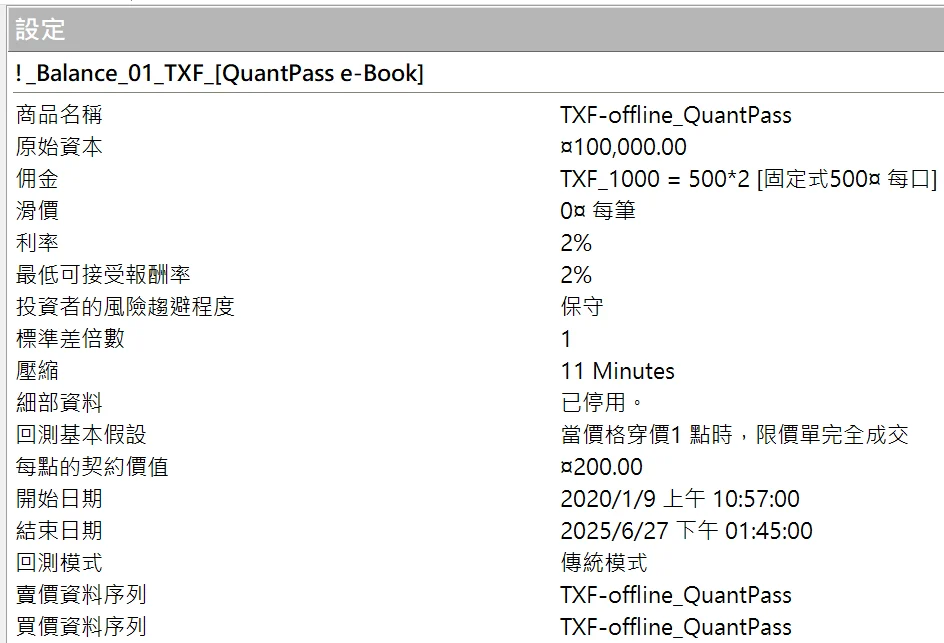Click the 細部資料 label
Screen dimensions: 944x643
(59, 402)
